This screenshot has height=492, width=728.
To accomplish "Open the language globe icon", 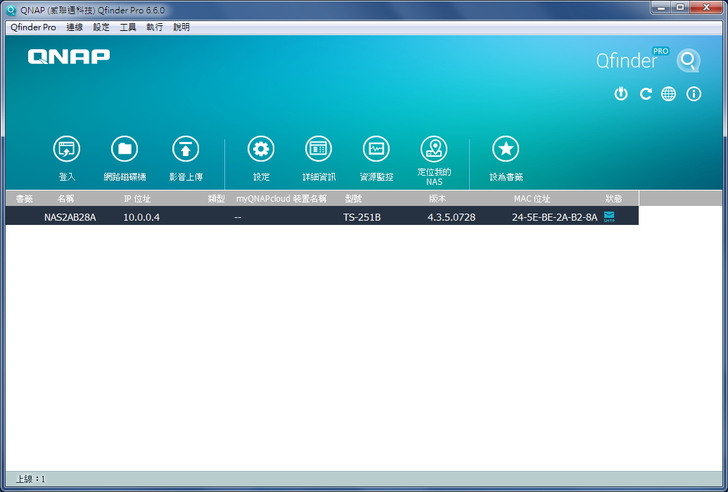I will coord(669,94).
